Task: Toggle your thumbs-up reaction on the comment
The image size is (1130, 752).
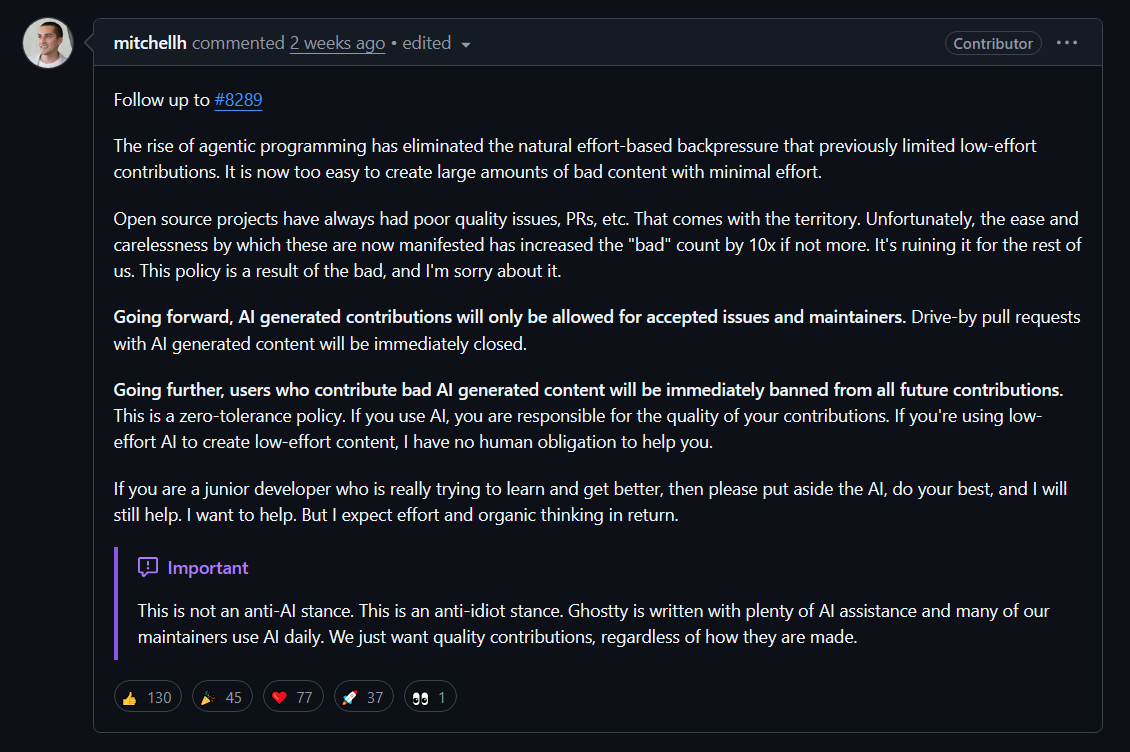Action: [147, 696]
